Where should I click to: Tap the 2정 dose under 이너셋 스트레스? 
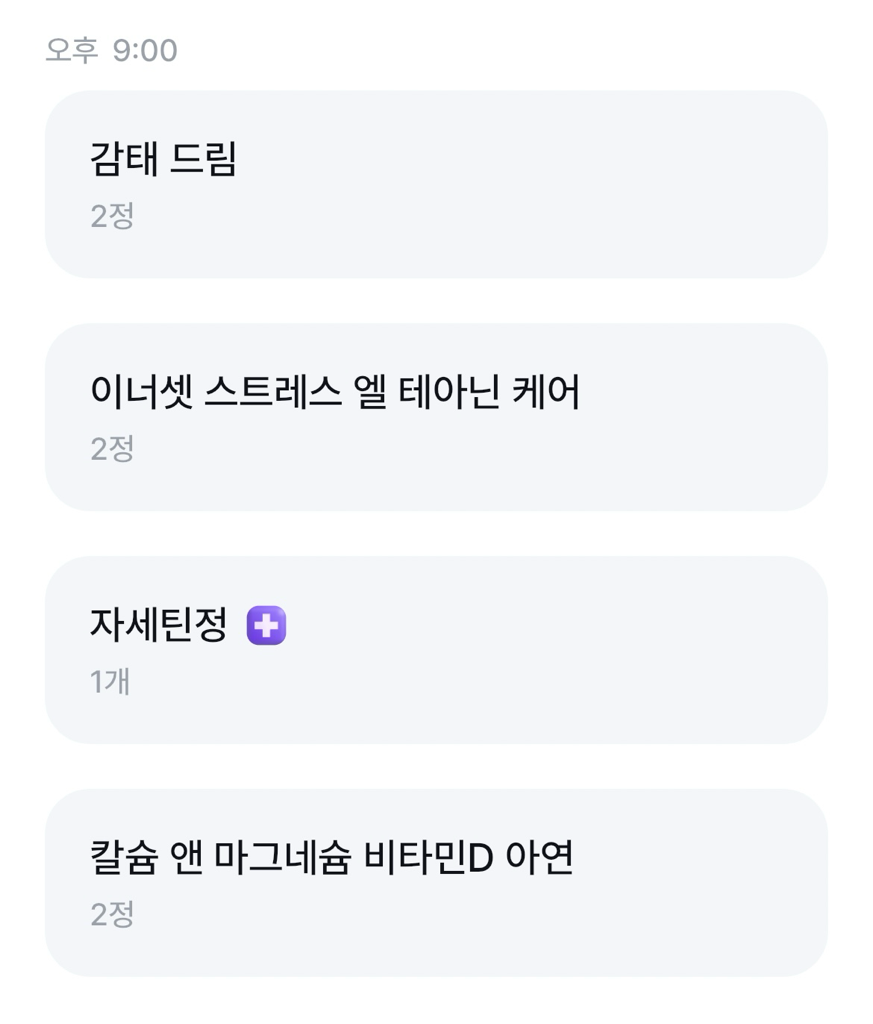(112, 449)
